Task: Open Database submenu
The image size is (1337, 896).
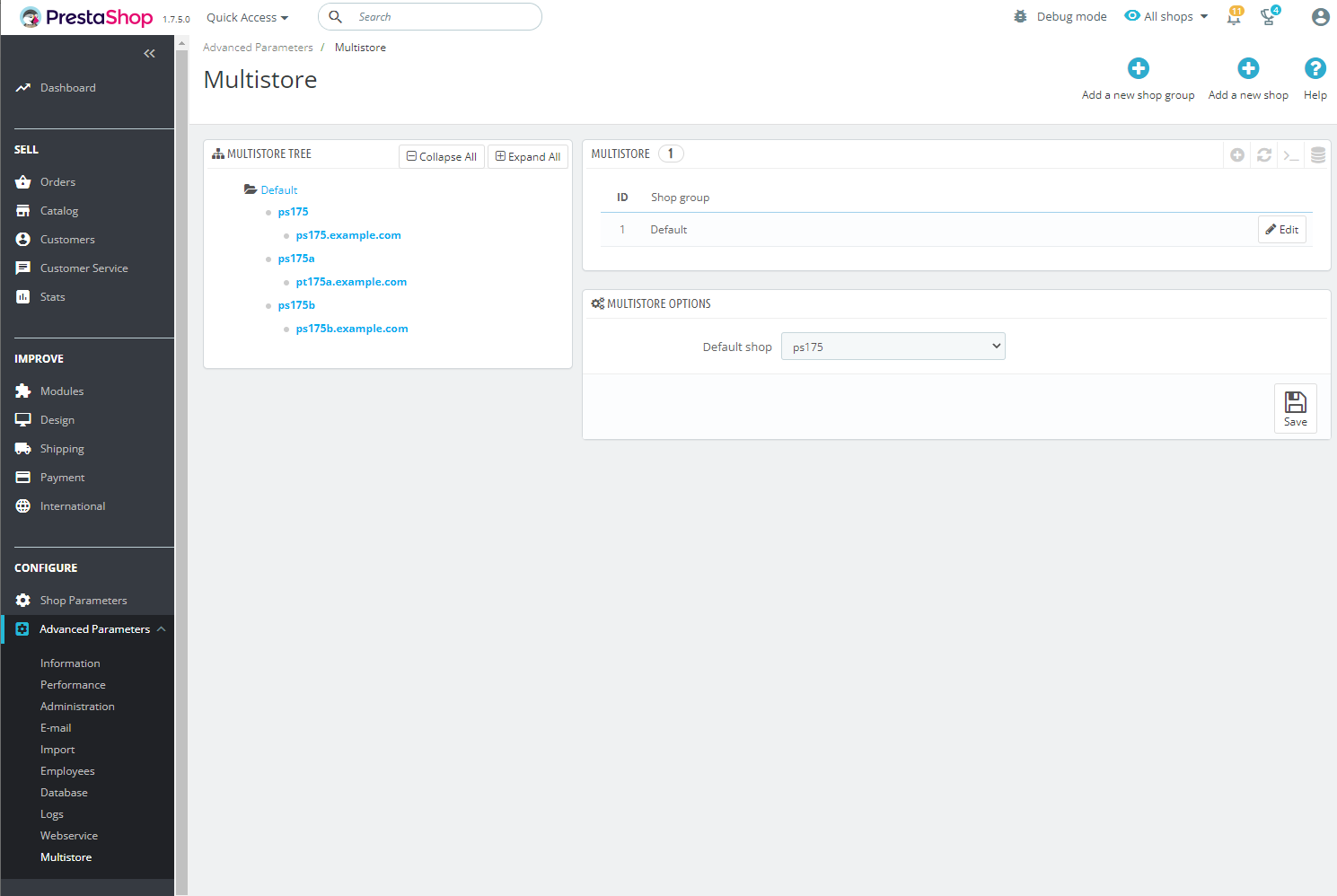Action: click(x=64, y=793)
